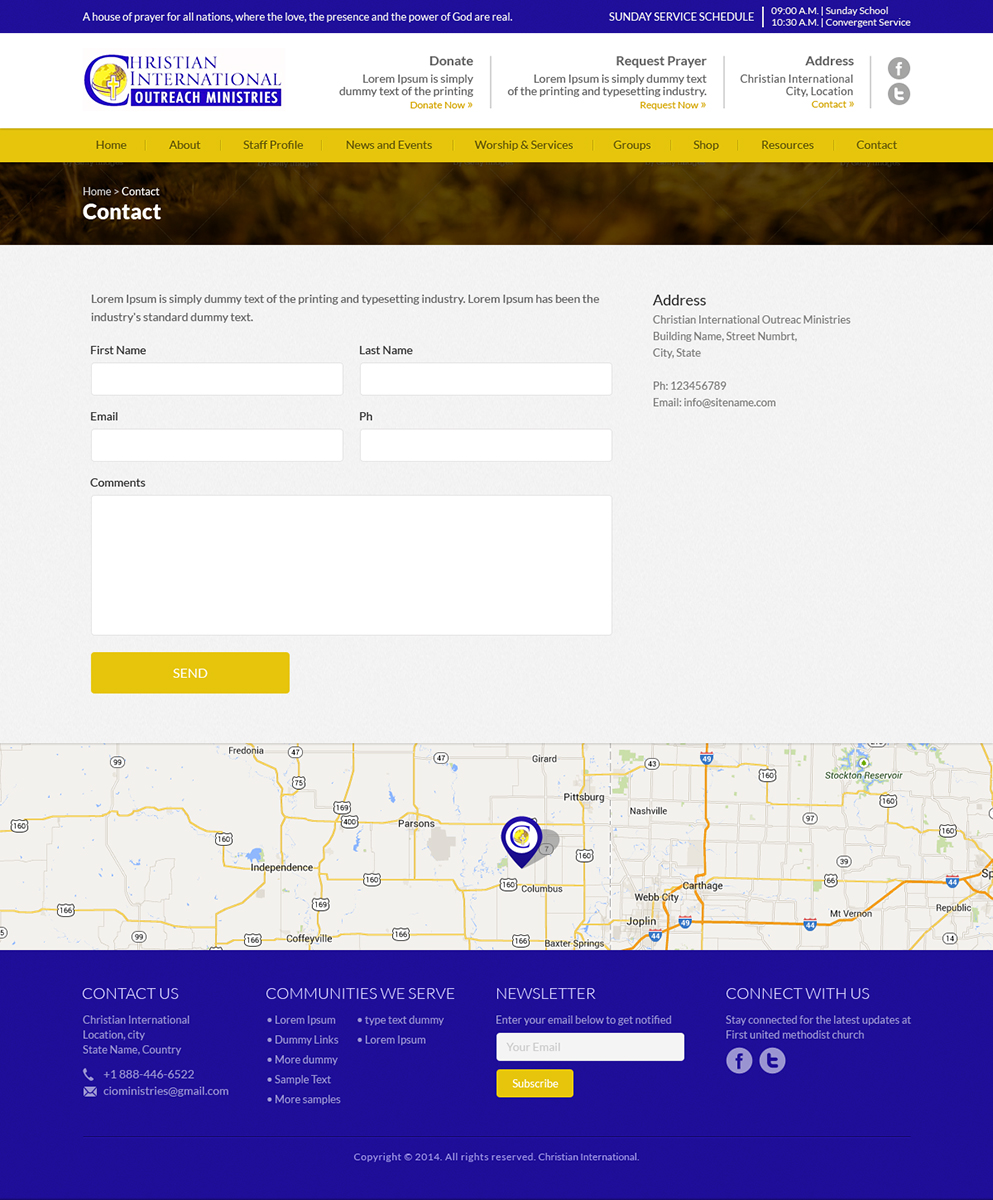Navigate to Worship & Services
Viewport: 993px width, 1200px height.
(523, 144)
